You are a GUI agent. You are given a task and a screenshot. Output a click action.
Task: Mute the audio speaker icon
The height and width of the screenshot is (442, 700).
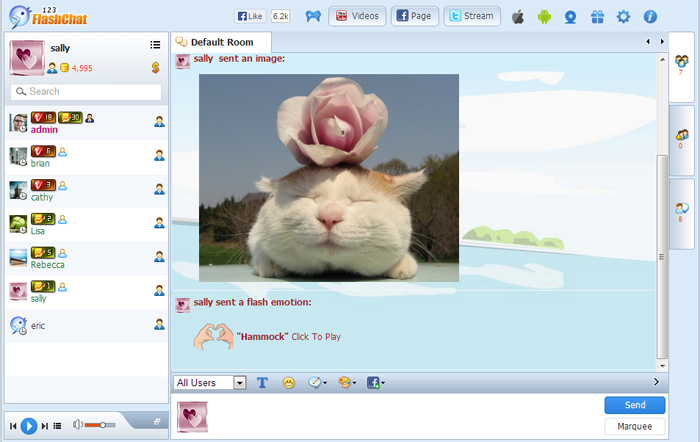pyautogui.click(x=78, y=425)
